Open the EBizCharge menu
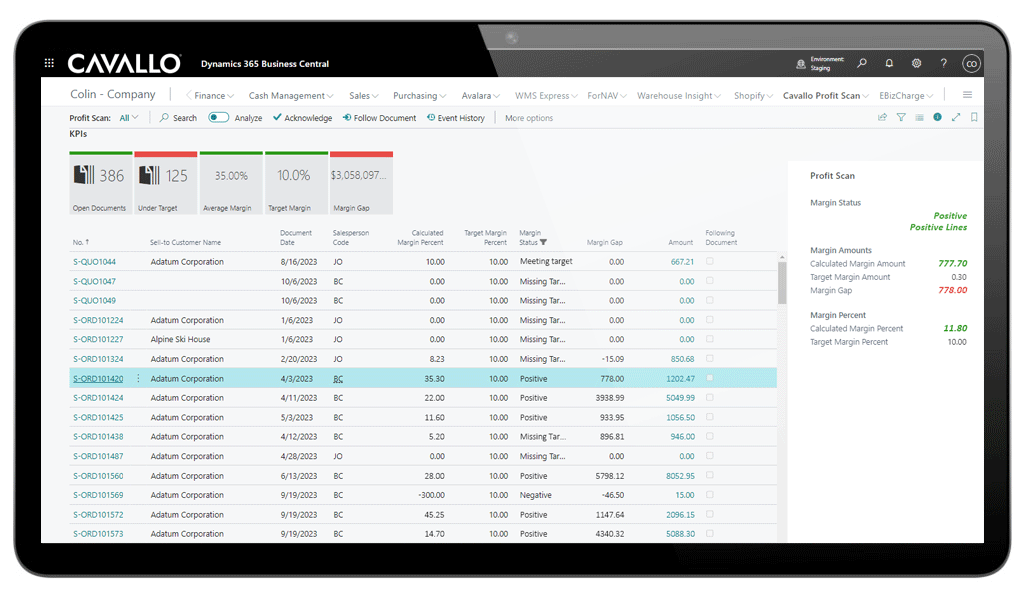1024x596 pixels. click(x=906, y=95)
